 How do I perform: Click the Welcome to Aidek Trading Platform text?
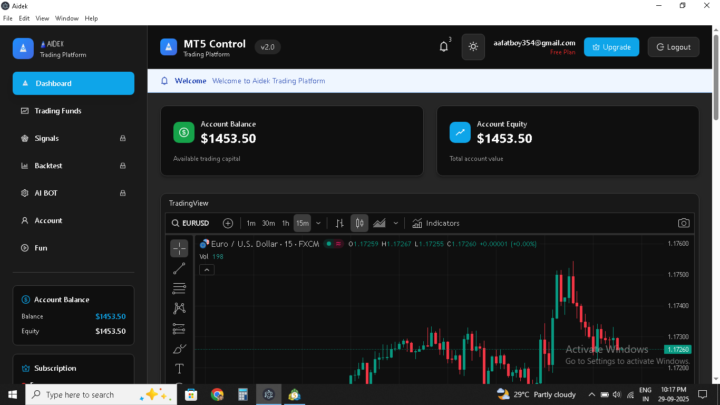pyautogui.click(x=269, y=81)
